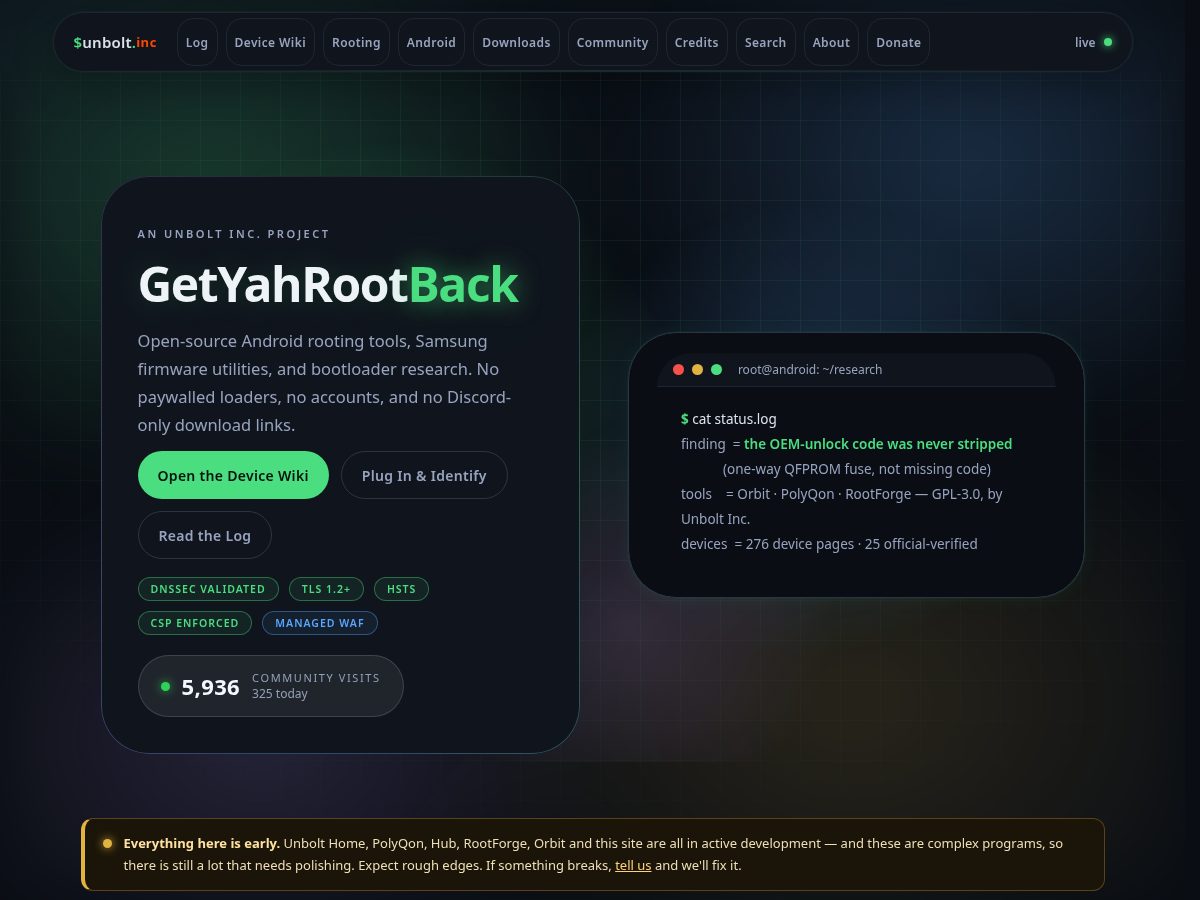Open the $unbolt.inc home logo
The height and width of the screenshot is (900, 1200).
[x=115, y=42]
